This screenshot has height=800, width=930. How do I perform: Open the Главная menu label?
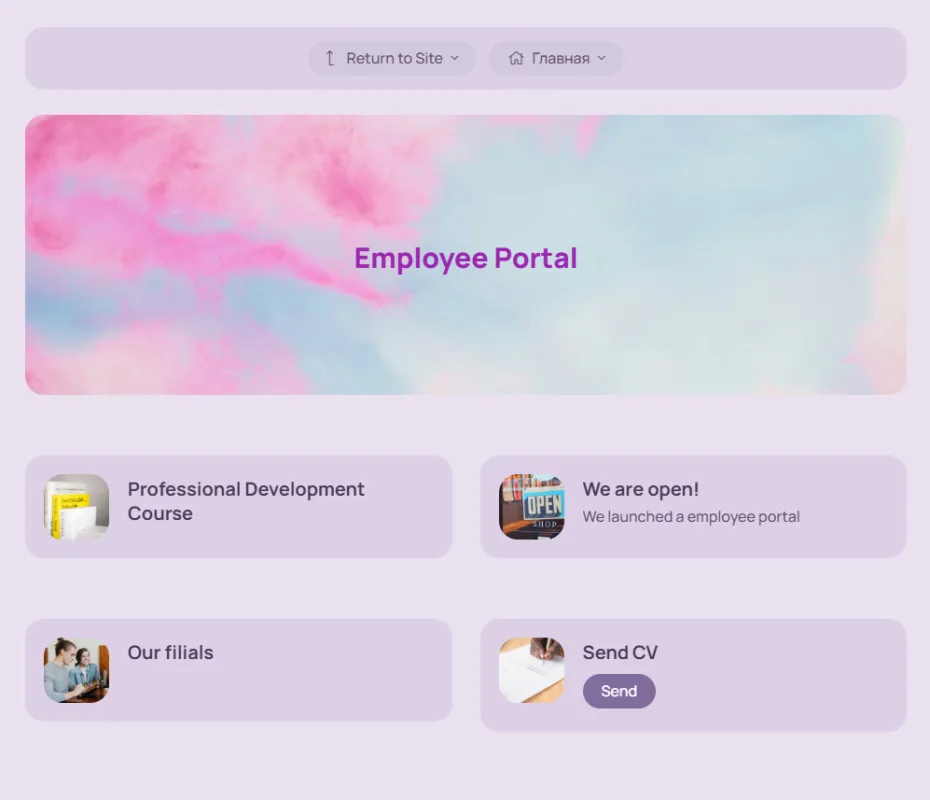click(560, 58)
